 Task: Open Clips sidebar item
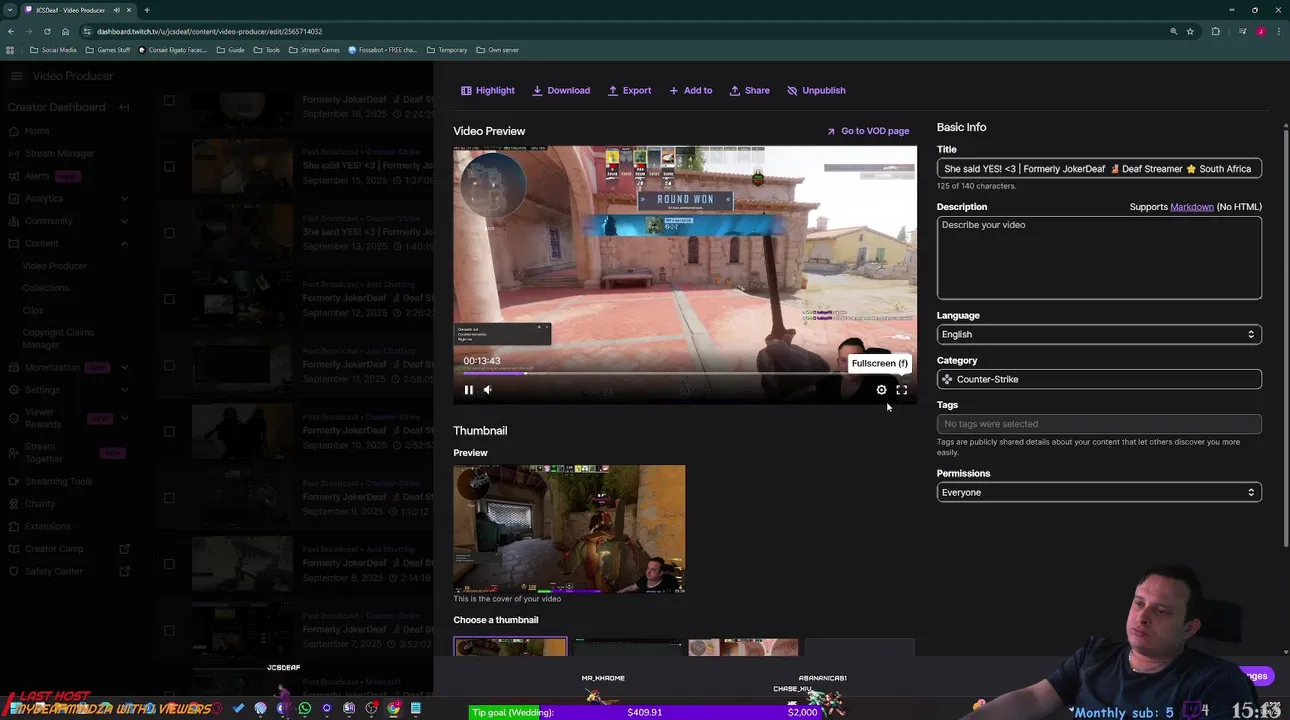coord(33,310)
